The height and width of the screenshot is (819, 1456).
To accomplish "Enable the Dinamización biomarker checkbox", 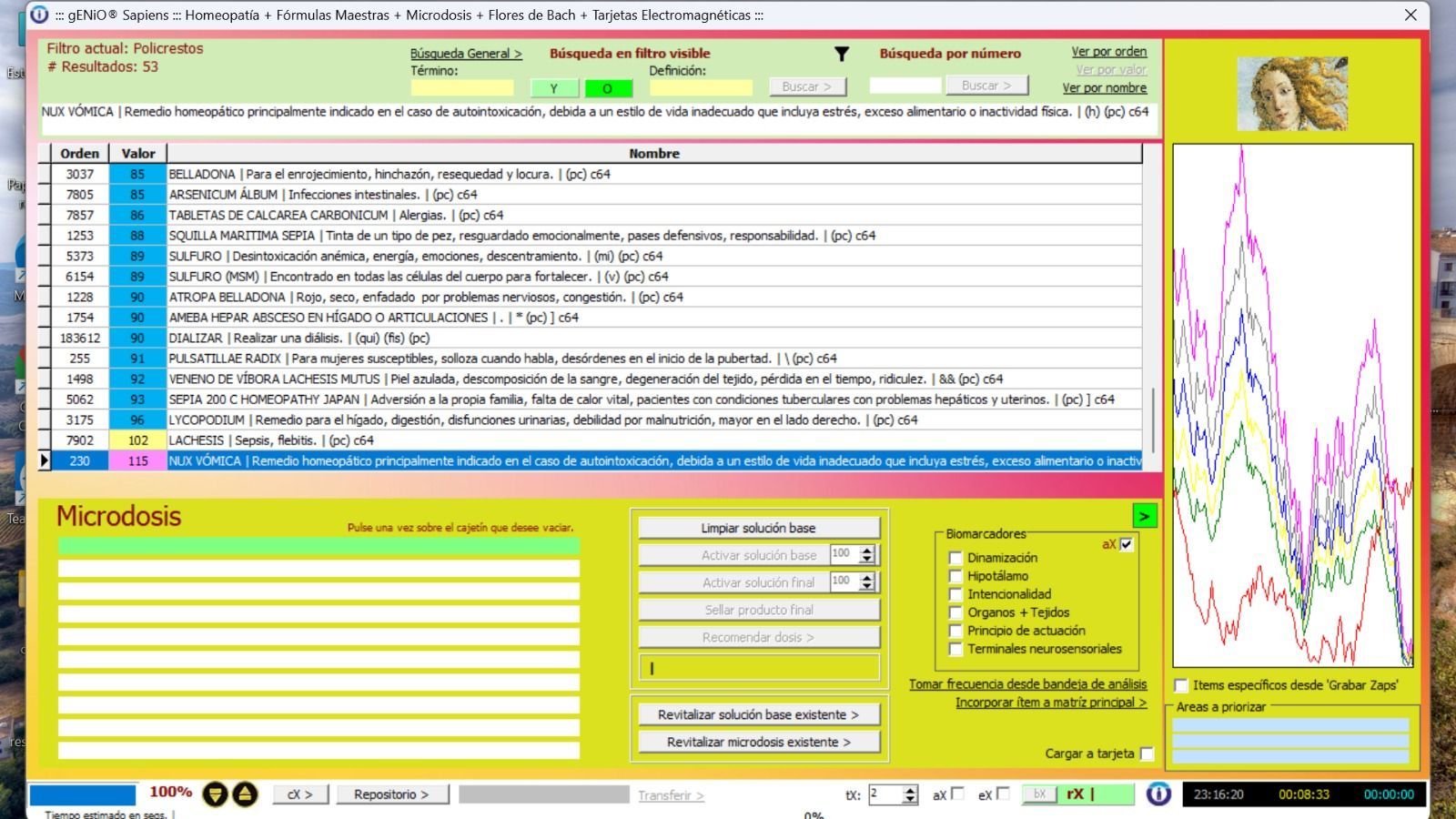I will pos(955,558).
